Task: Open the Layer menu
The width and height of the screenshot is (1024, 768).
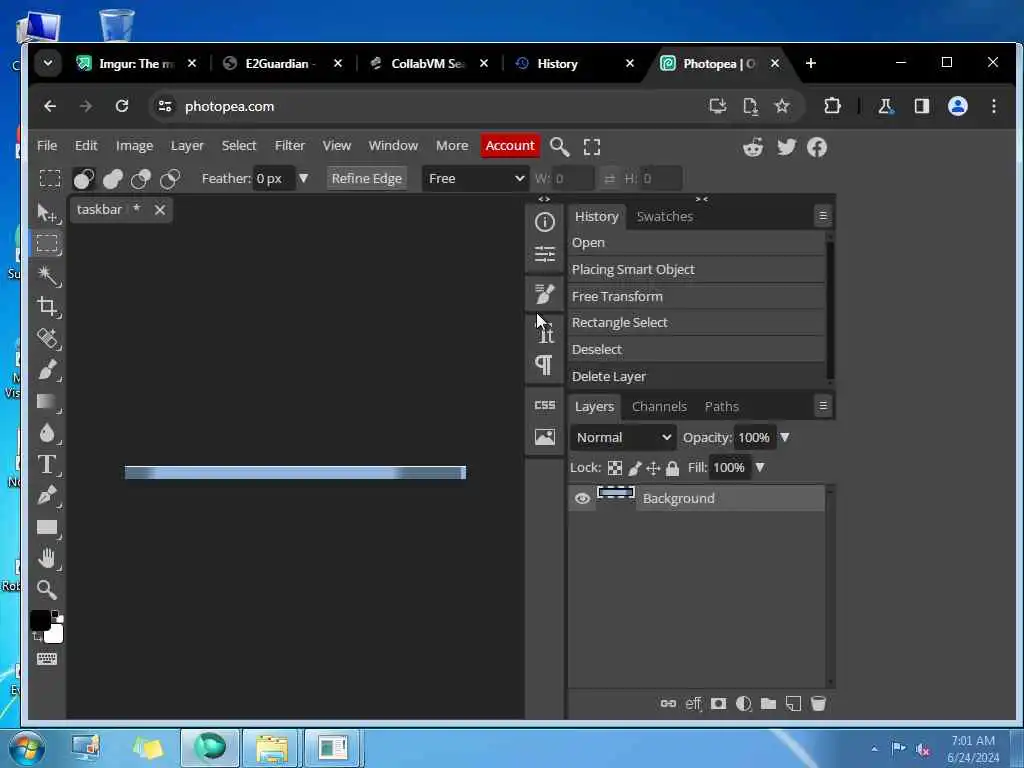Action: coord(187,146)
